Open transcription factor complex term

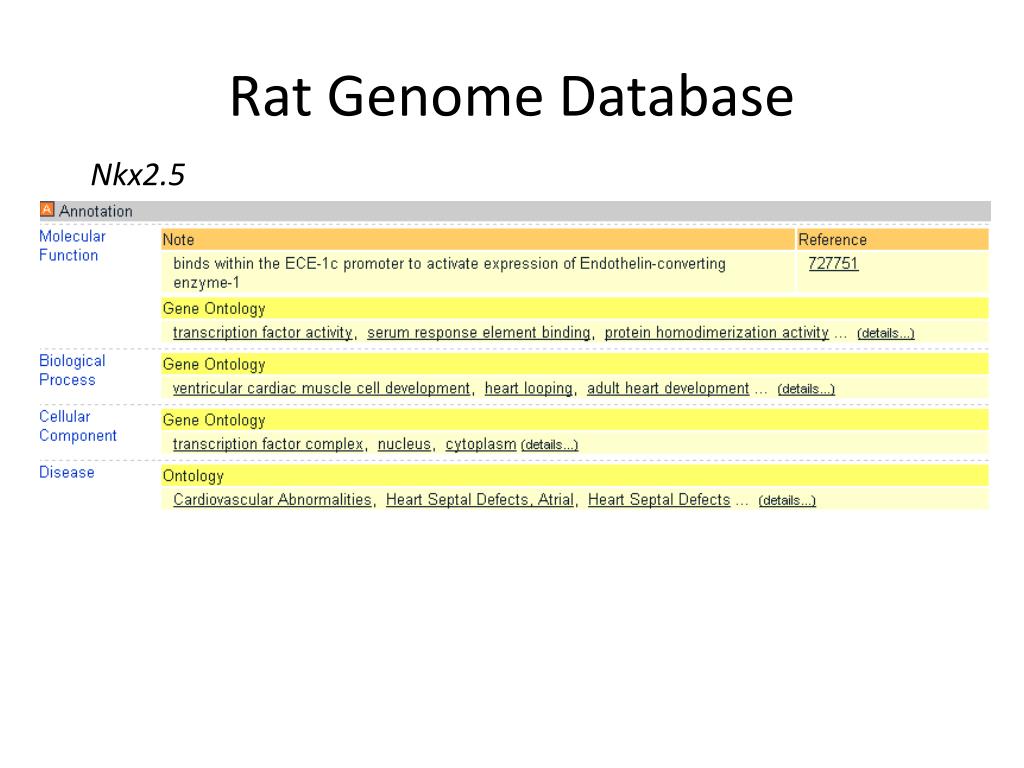coord(268,443)
